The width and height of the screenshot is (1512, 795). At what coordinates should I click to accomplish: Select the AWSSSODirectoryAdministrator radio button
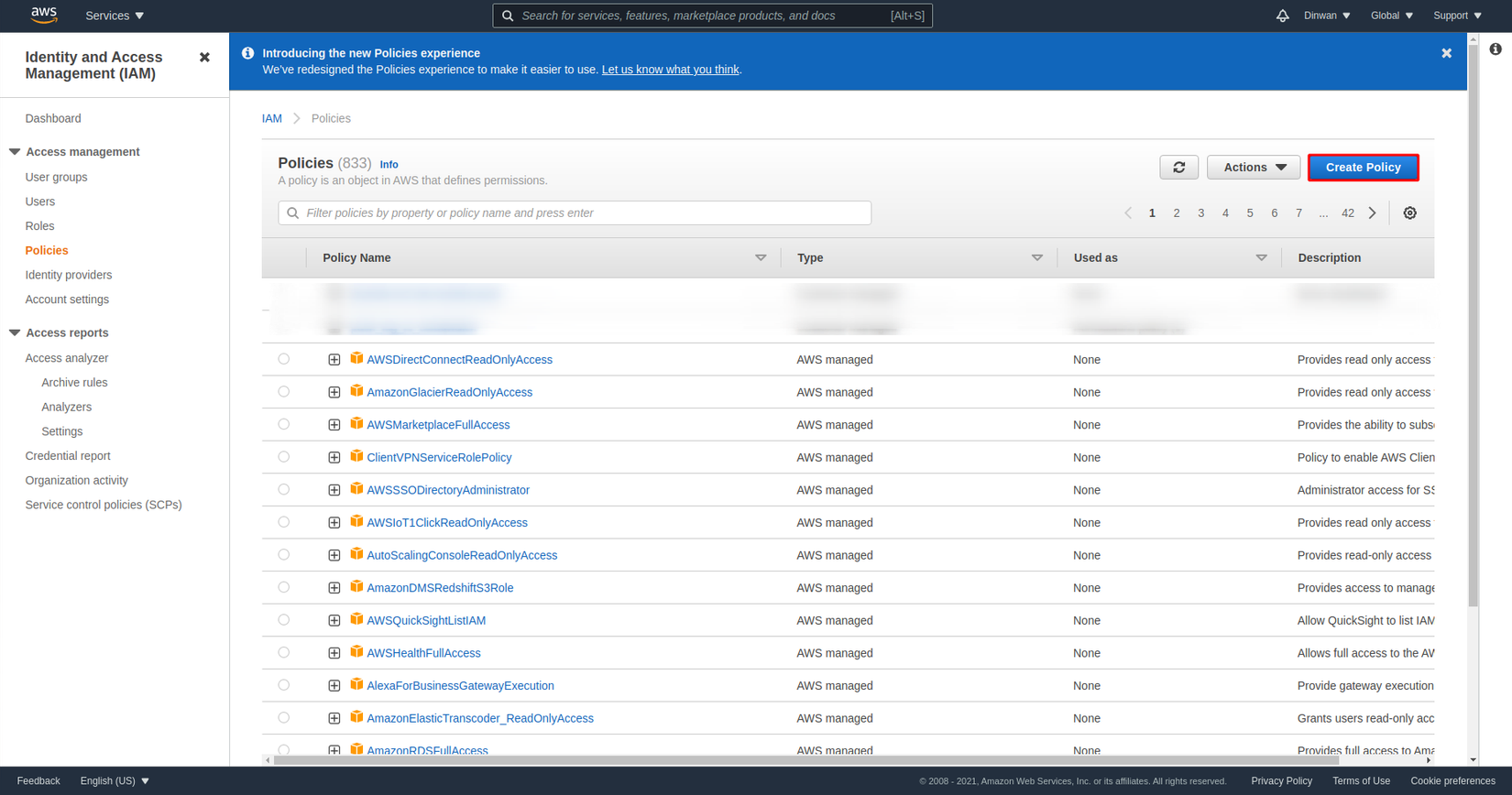click(284, 490)
